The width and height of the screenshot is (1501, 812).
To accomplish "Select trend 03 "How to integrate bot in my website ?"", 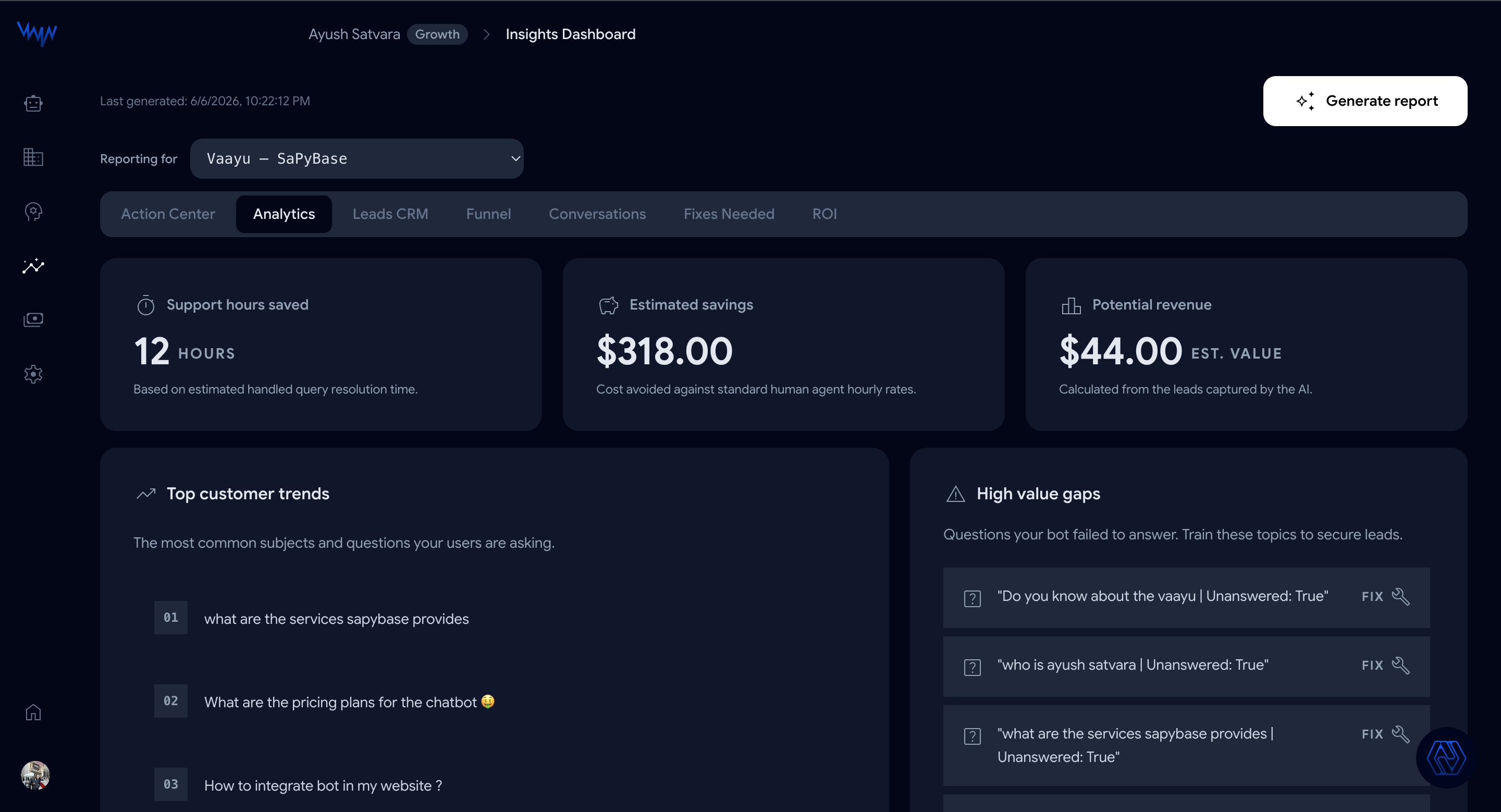I will (x=323, y=785).
